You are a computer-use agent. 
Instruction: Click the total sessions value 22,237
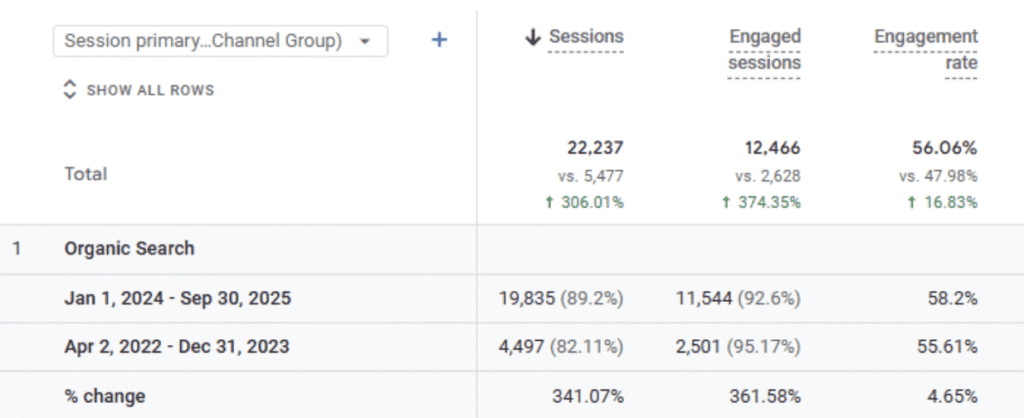click(595, 148)
